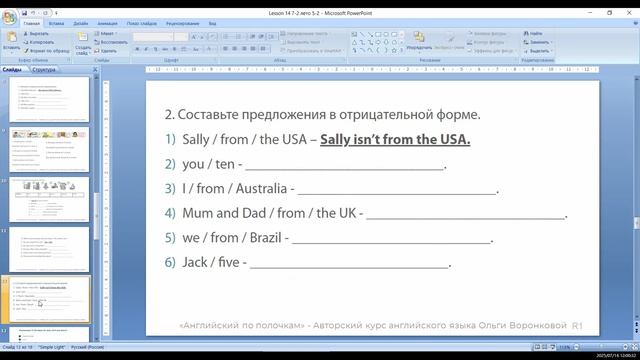Open the Вставка ribbon tab
The height and width of the screenshot is (360, 640).
[56, 23]
